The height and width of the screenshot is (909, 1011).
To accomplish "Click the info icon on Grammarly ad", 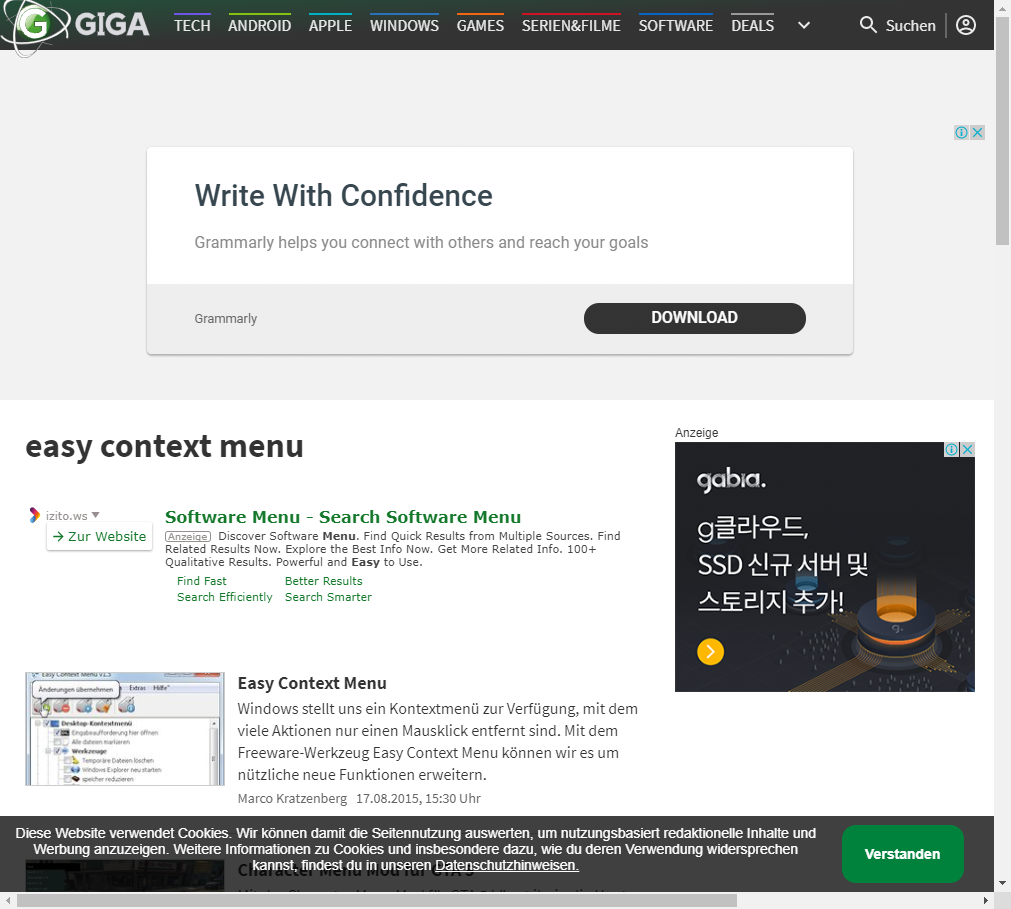I will coord(961,132).
